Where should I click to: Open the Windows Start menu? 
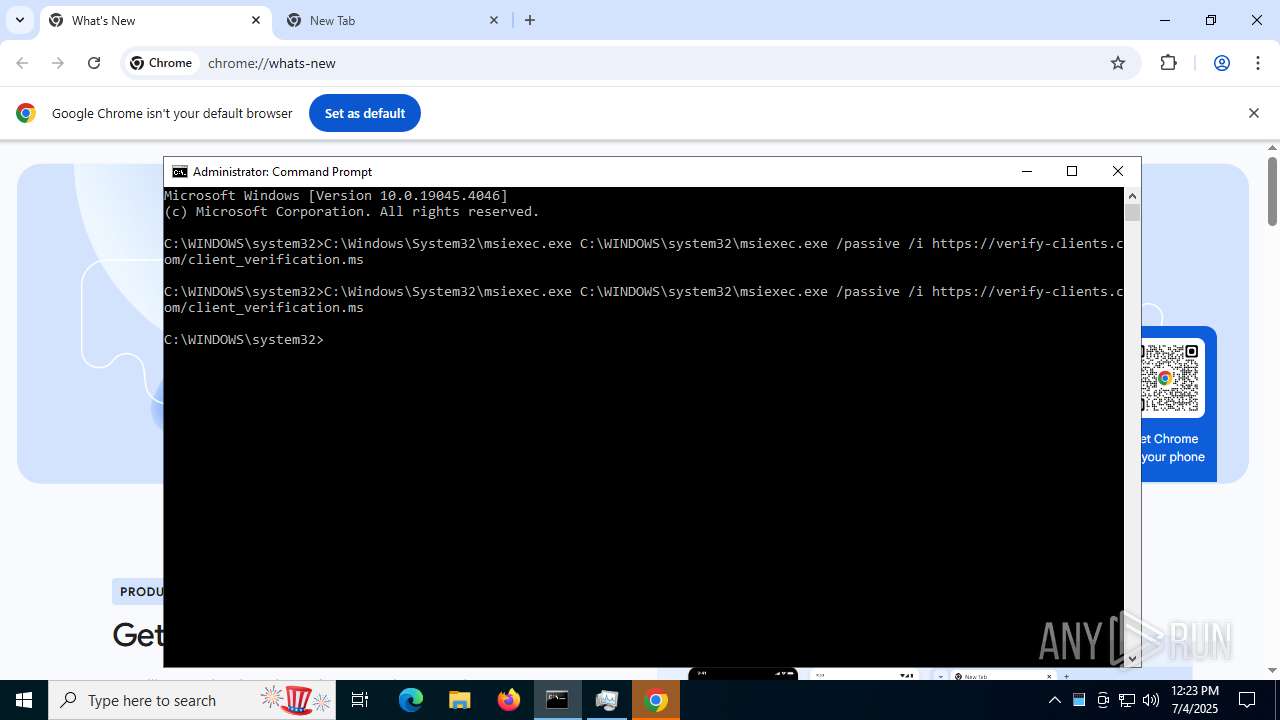pyautogui.click(x=24, y=700)
